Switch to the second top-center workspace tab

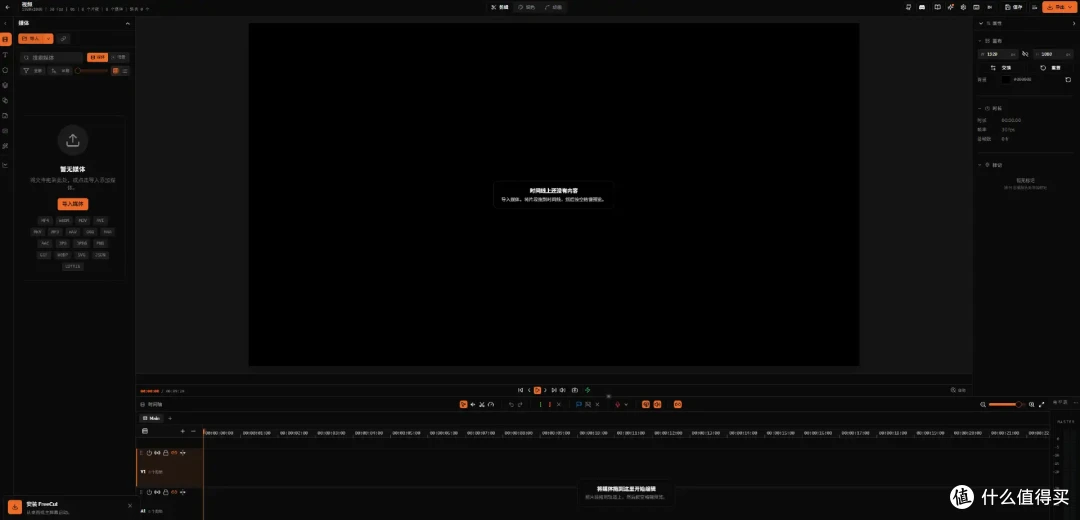click(526, 7)
